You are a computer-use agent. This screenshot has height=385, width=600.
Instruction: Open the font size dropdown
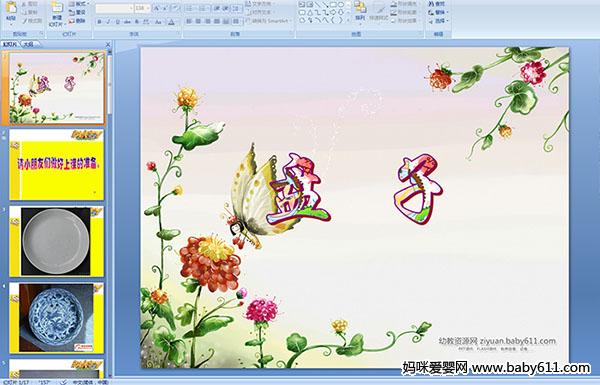click(142, 8)
